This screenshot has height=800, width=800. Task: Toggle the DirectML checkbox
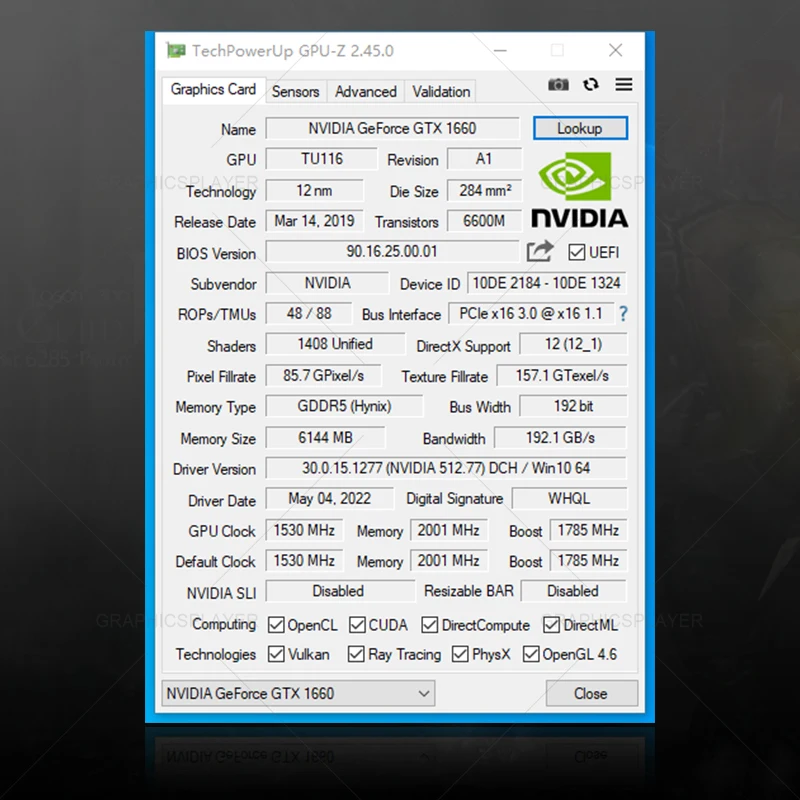click(x=552, y=624)
